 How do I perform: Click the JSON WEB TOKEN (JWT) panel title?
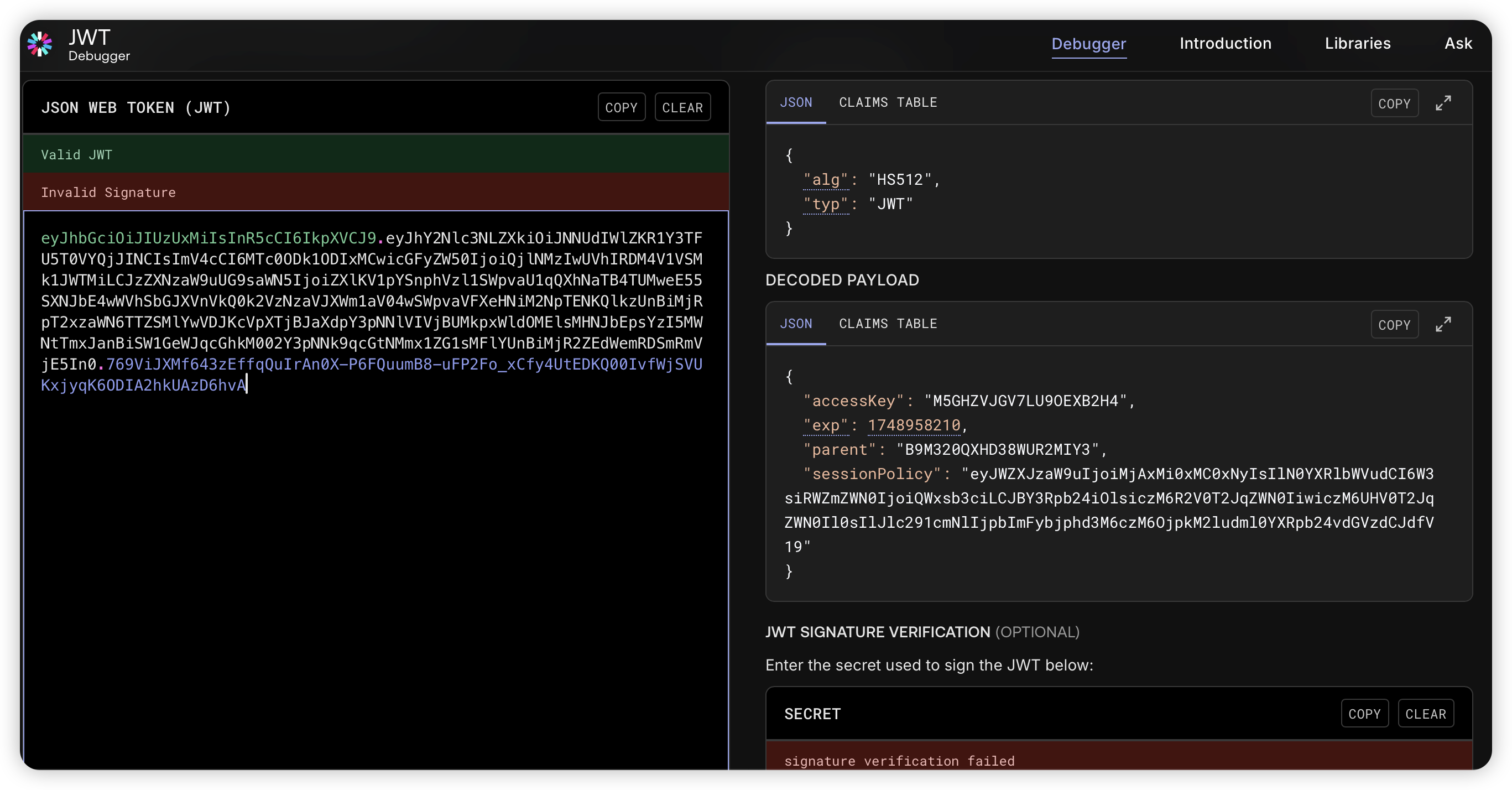[x=135, y=107]
